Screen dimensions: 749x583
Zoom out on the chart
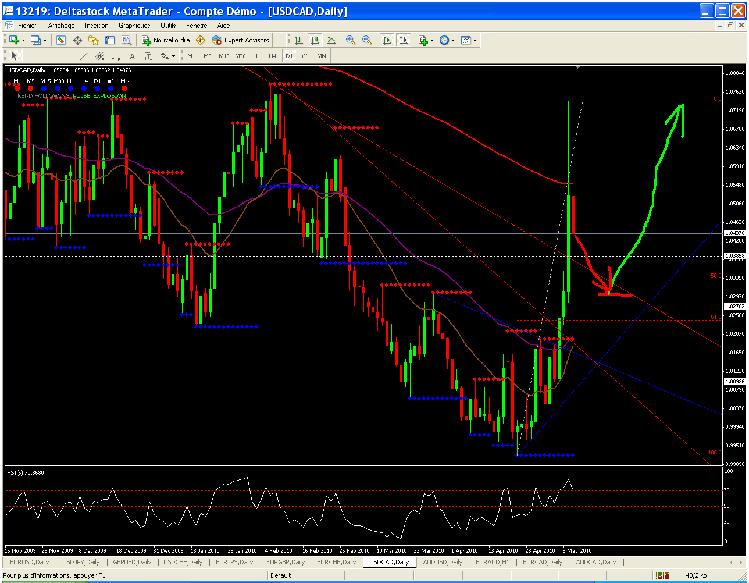(367, 40)
